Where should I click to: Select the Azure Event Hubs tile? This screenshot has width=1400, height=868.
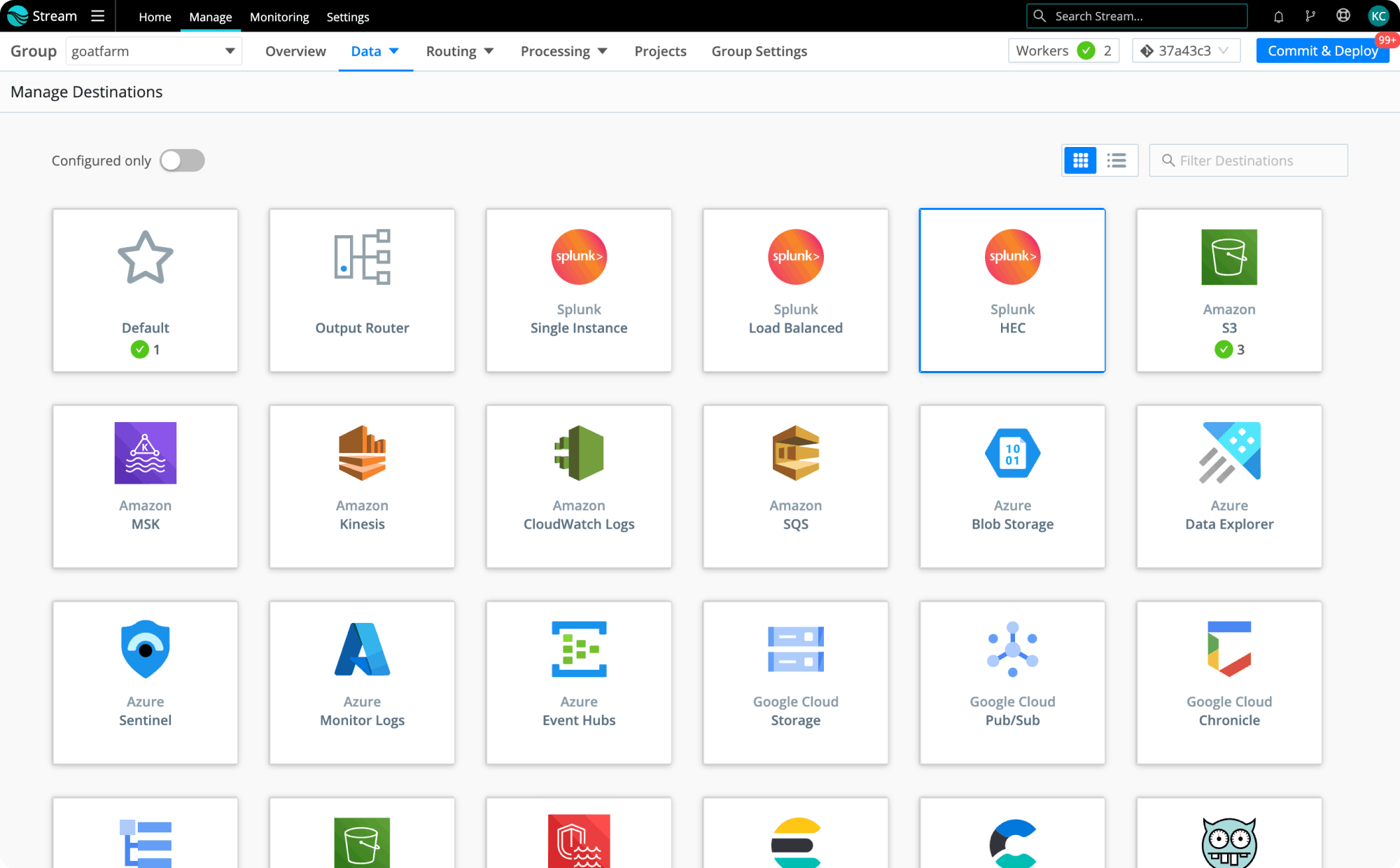coord(579,682)
